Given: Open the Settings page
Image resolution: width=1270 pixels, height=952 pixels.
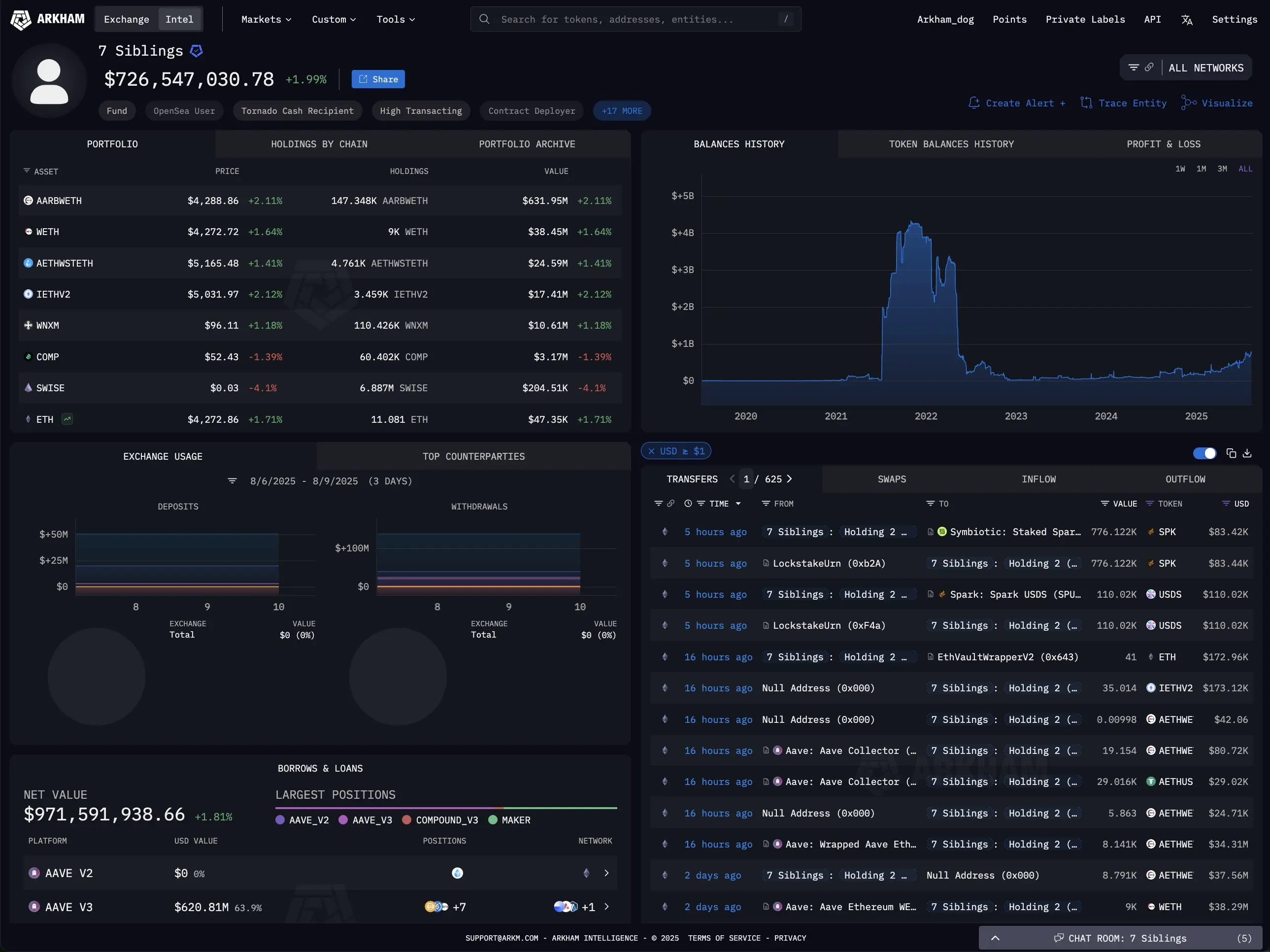Looking at the screenshot, I should pyautogui.click(x=1235, y=19).
